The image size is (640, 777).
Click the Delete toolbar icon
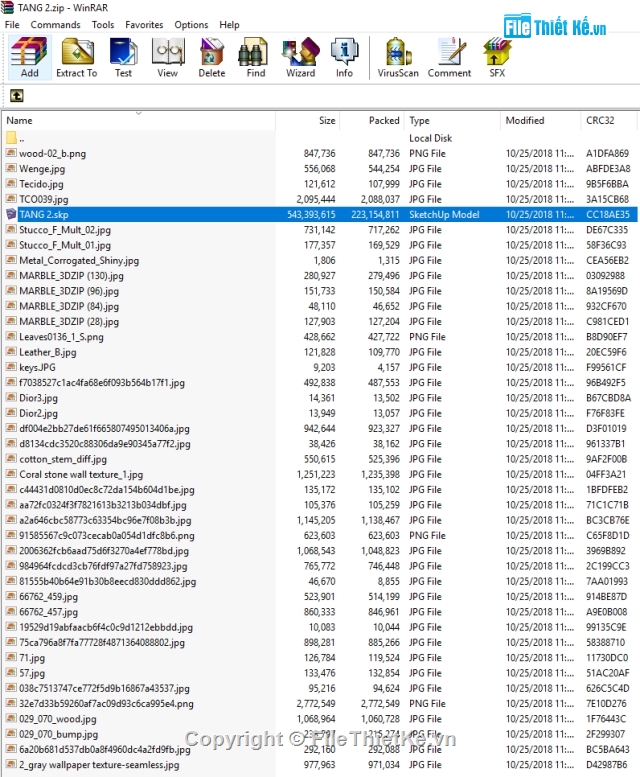pyautogui.click(x=212, y=57)
